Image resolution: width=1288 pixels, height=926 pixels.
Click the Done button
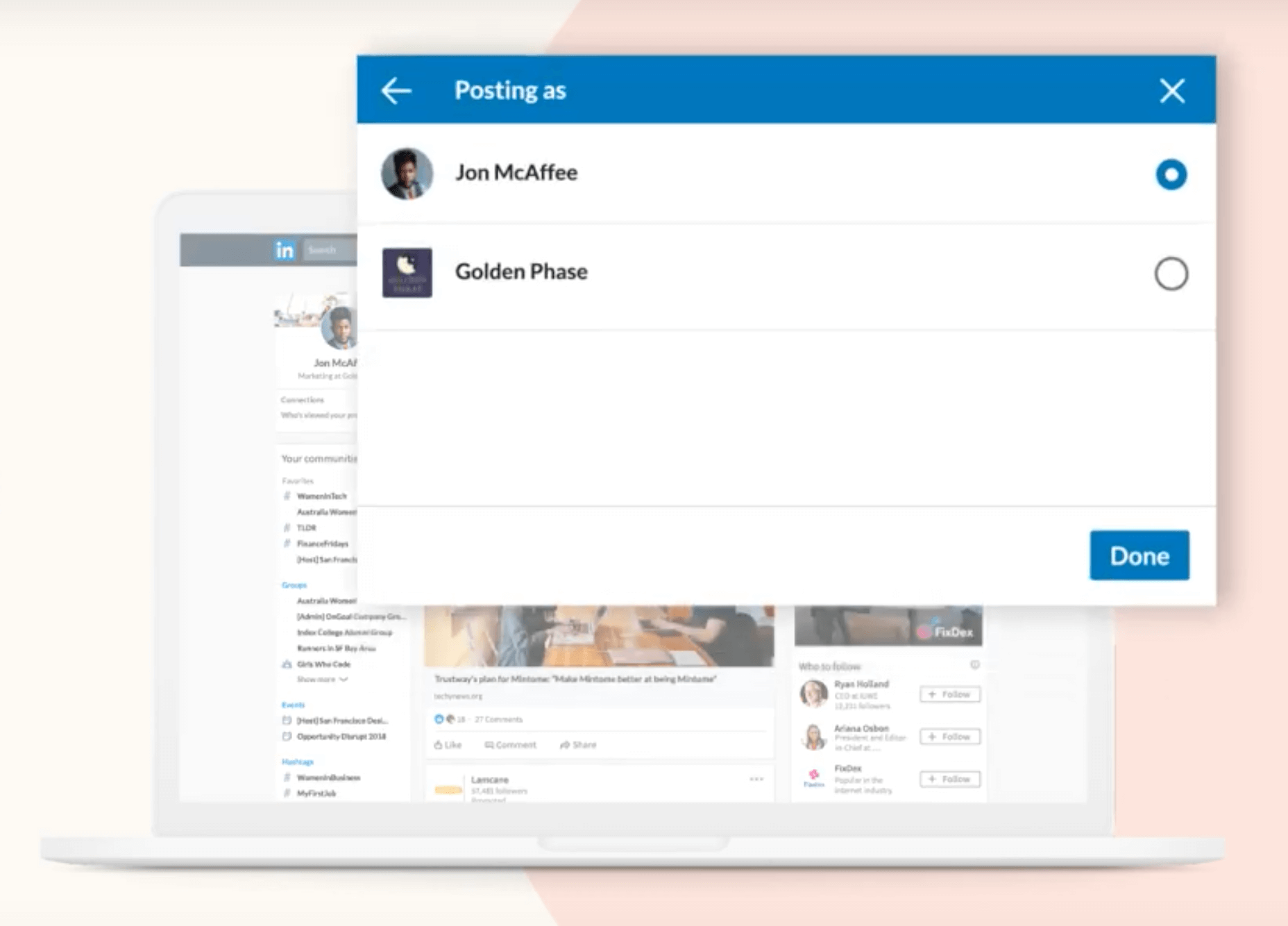tap(1139, 555)
